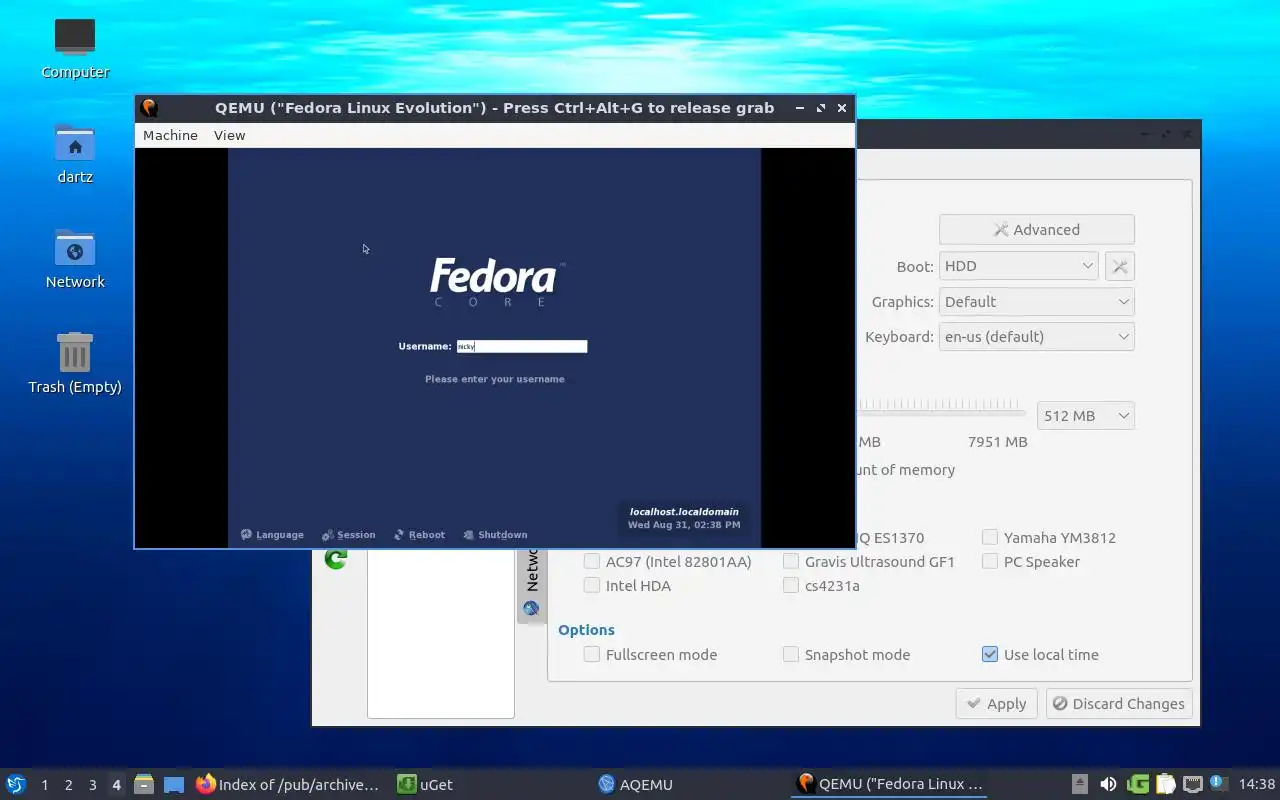Click the localhost.localdomain hostname text
The height and width of the screenshot is (800, 1280).
pyautogui.click(x=684, y=512)
